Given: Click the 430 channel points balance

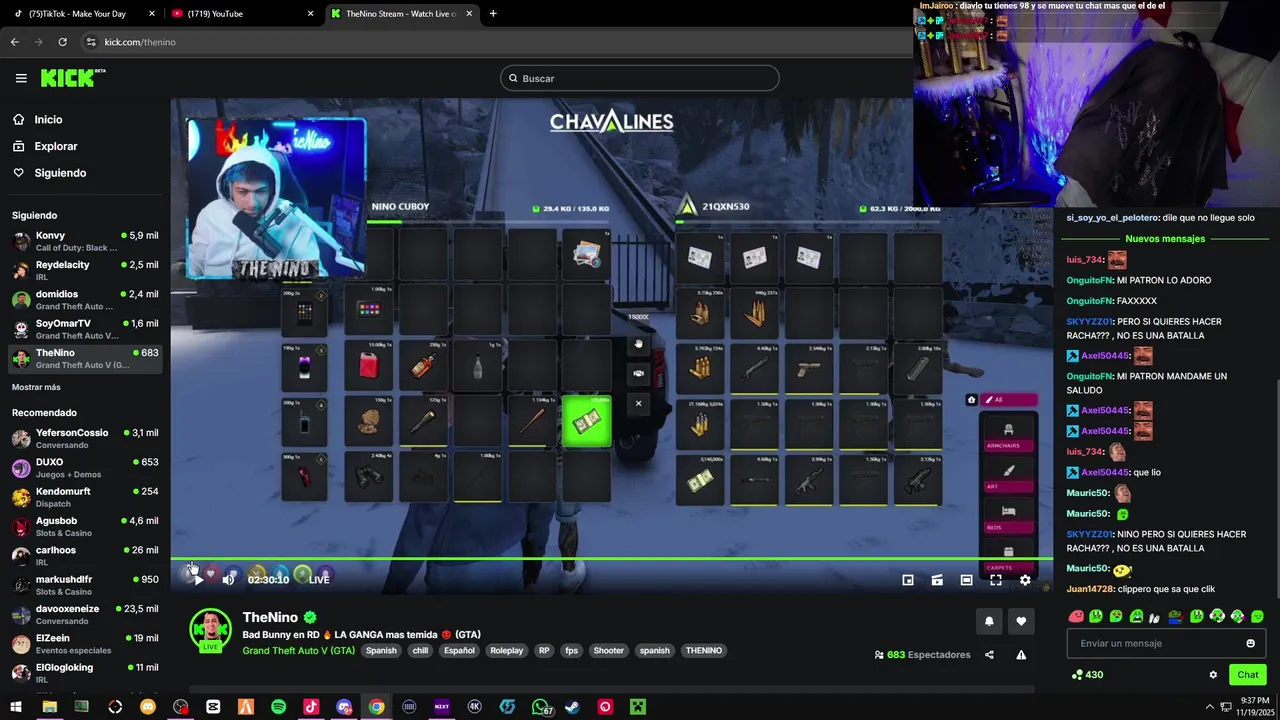Looking at the screenshot, I should (x=1087, y=675).
